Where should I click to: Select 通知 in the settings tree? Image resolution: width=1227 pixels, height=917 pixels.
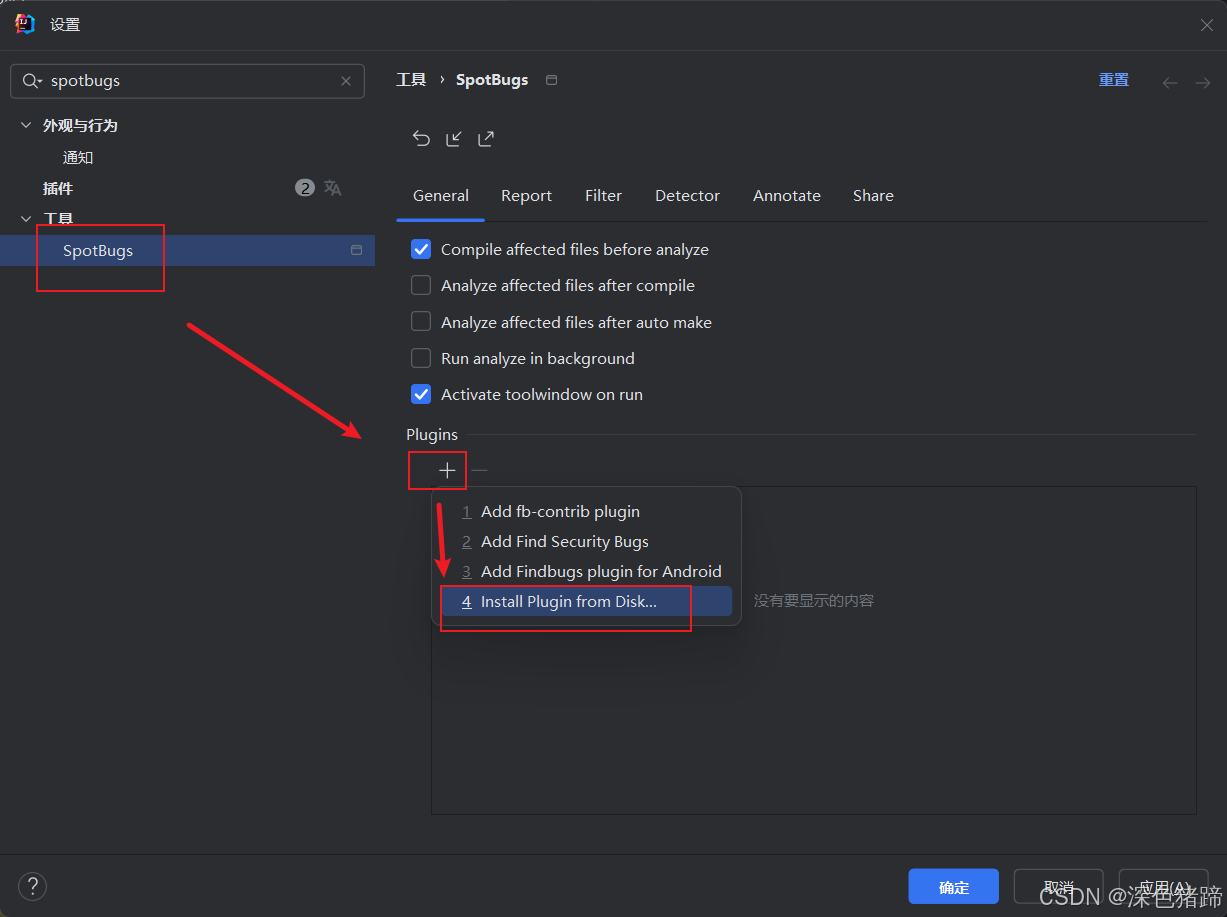click(x=78, y=157)
